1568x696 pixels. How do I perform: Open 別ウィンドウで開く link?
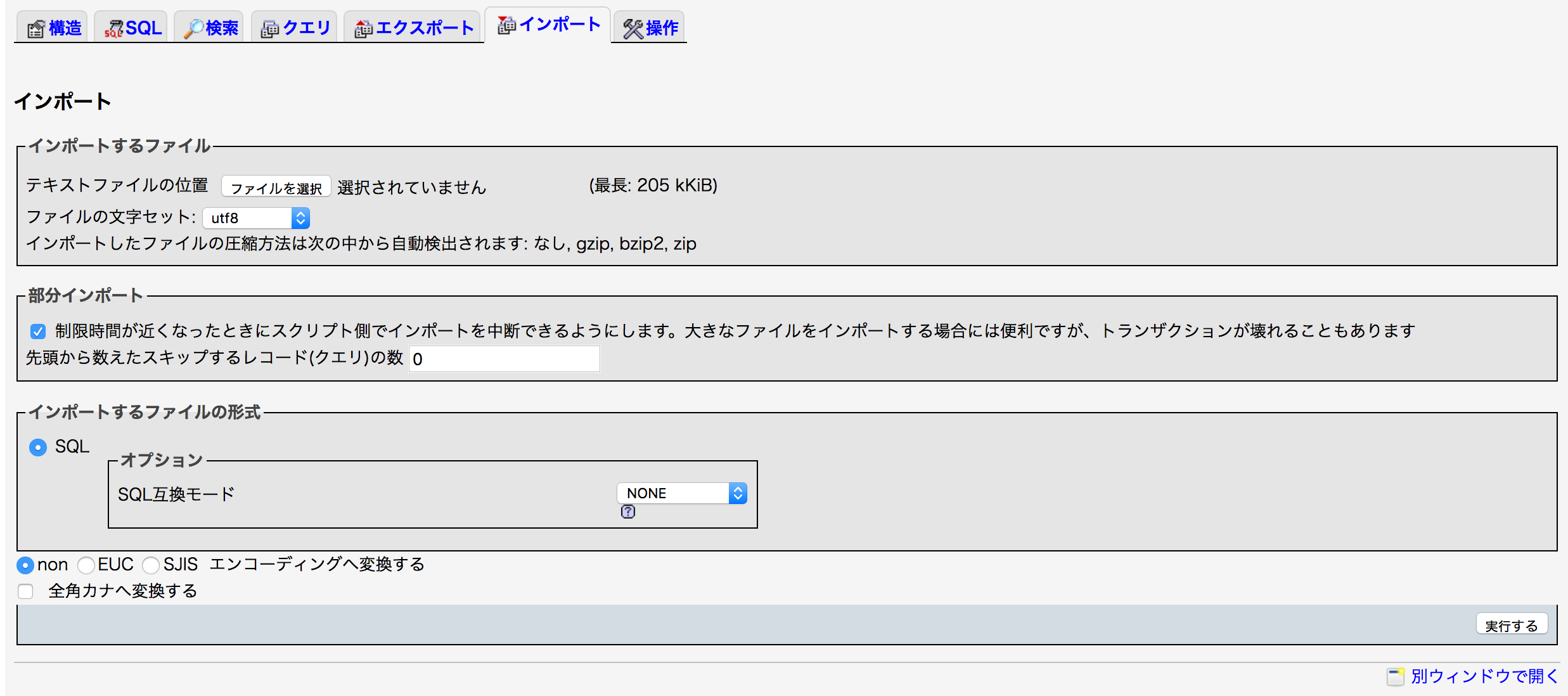point(1484,676)
